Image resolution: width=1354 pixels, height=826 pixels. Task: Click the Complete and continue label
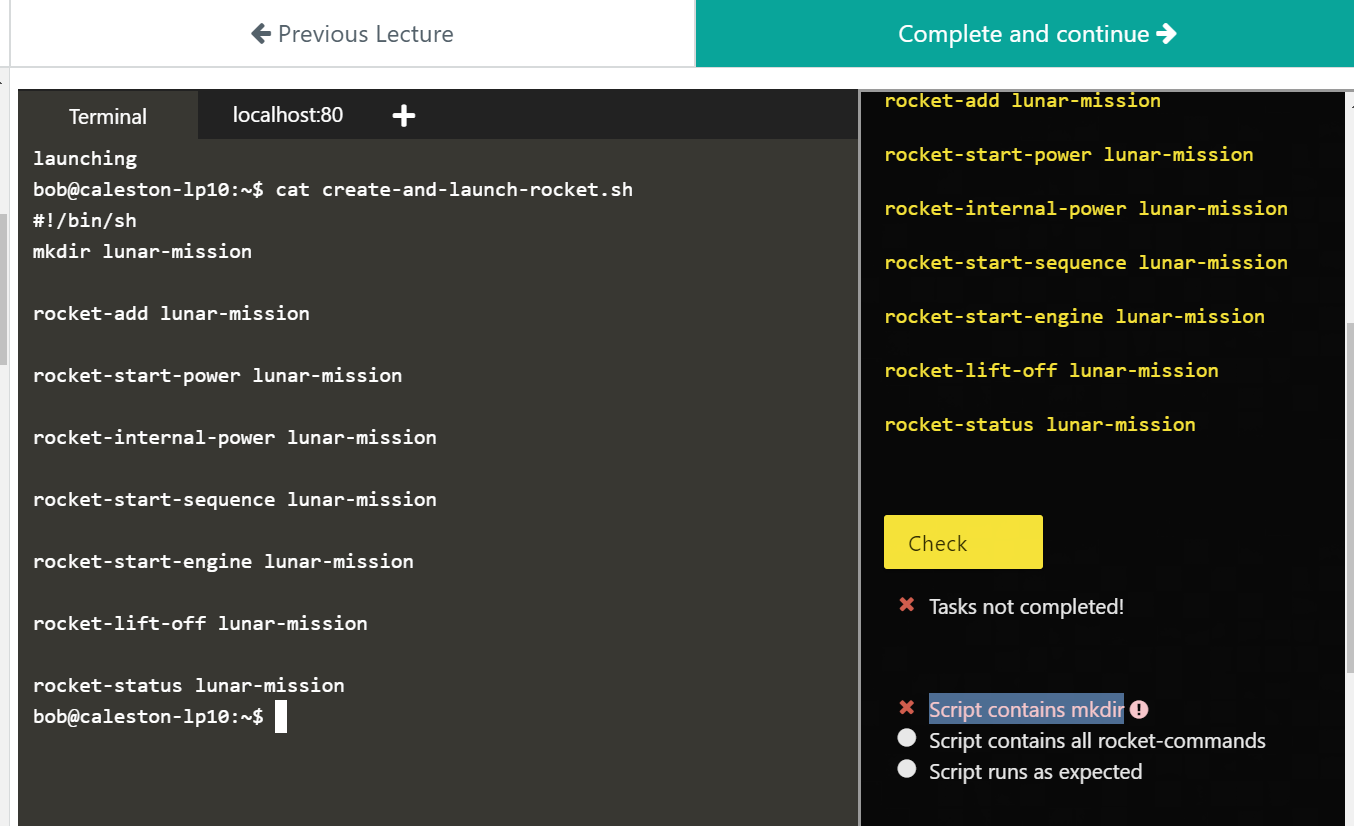click(1023, 34)
